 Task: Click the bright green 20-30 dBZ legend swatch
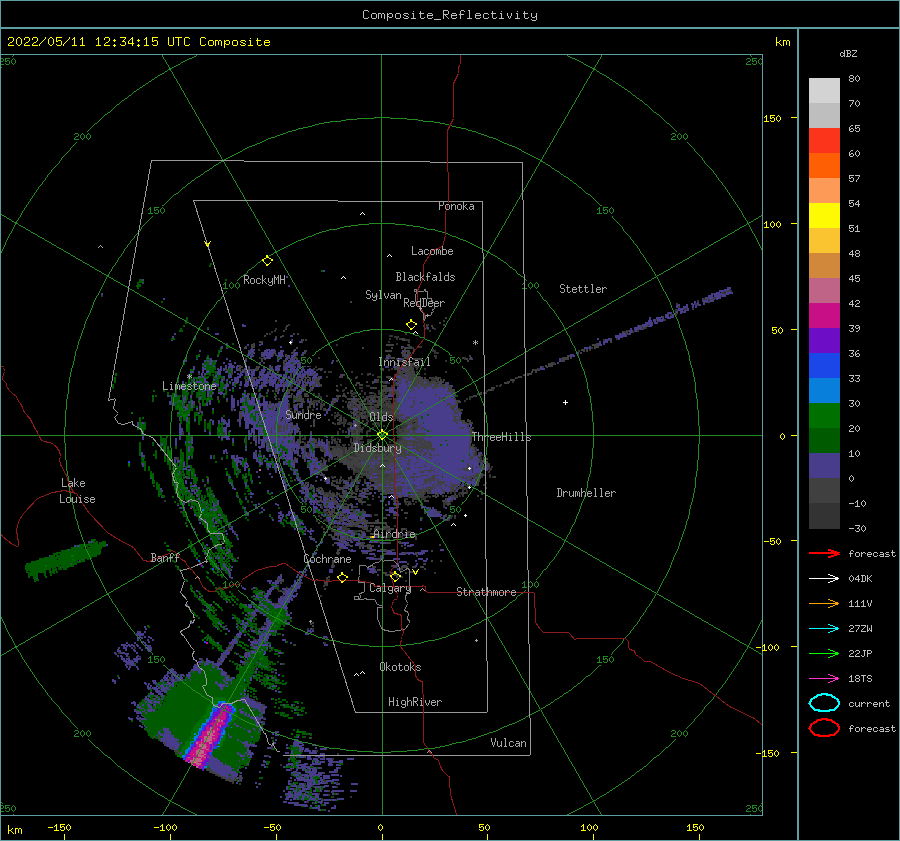824,416
